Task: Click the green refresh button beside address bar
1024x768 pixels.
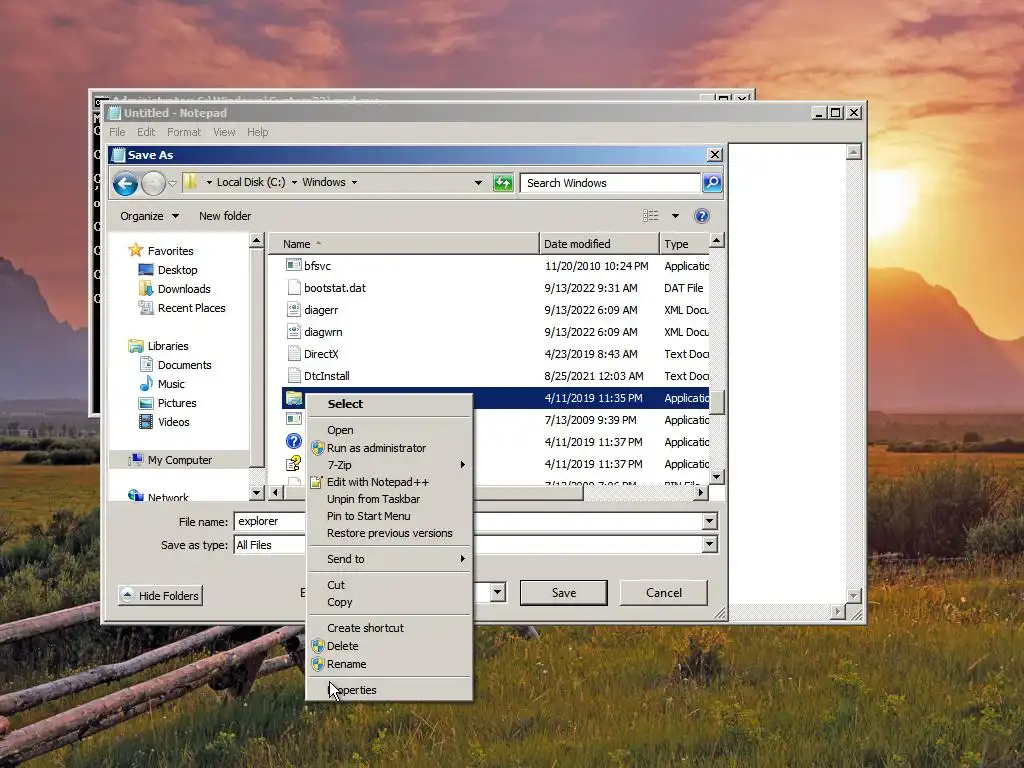Action: click(503, 183)
